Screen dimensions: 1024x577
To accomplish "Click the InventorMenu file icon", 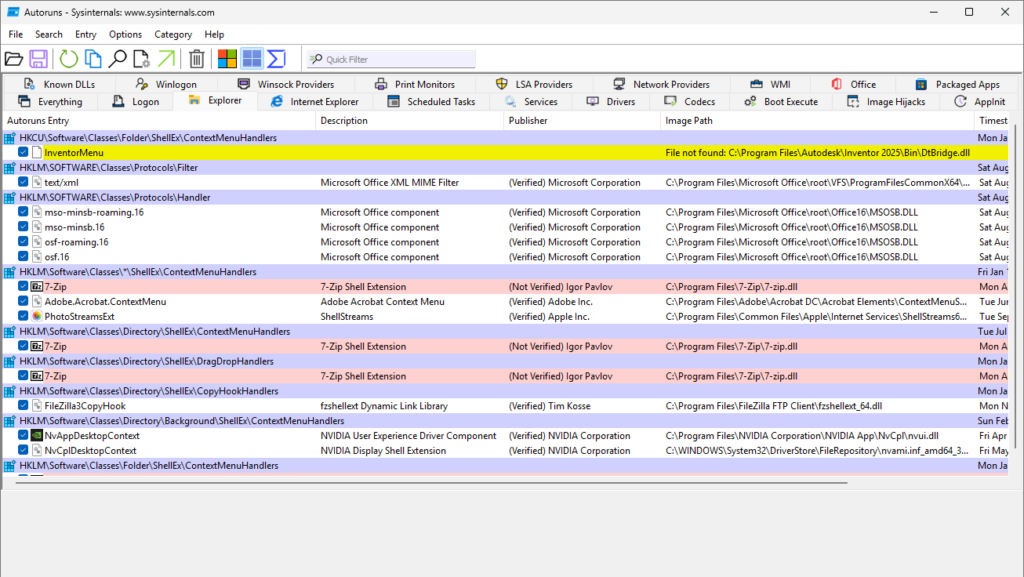I will (37, 153).
